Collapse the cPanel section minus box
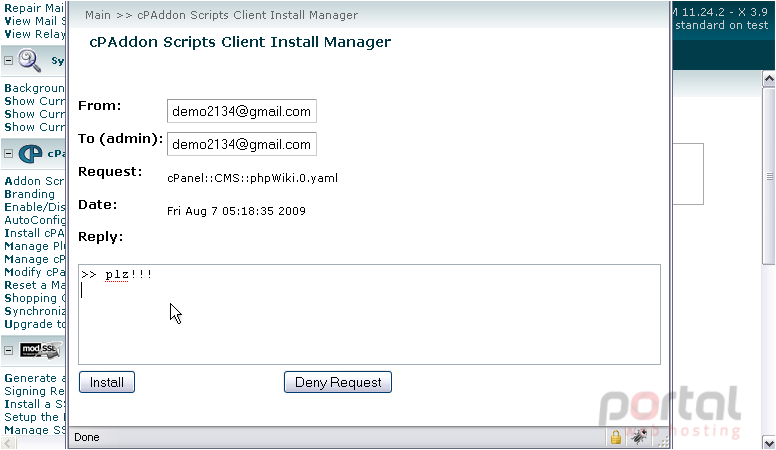 (x=8, y=153)
